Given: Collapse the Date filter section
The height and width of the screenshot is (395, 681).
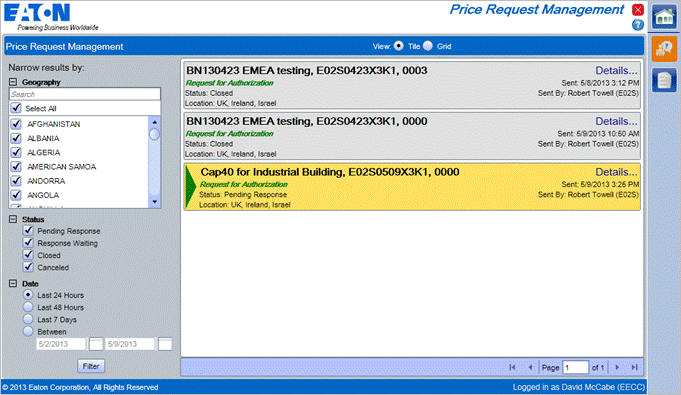Looking at the screenshot, I should click(13, 283).
